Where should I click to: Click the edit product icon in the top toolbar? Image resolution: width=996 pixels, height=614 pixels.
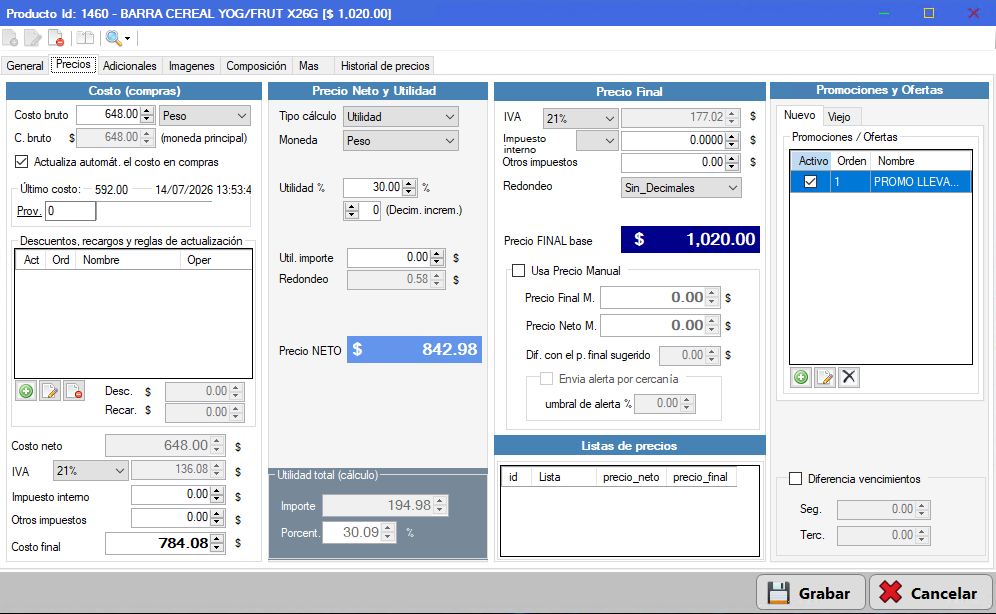pos(32,39)
